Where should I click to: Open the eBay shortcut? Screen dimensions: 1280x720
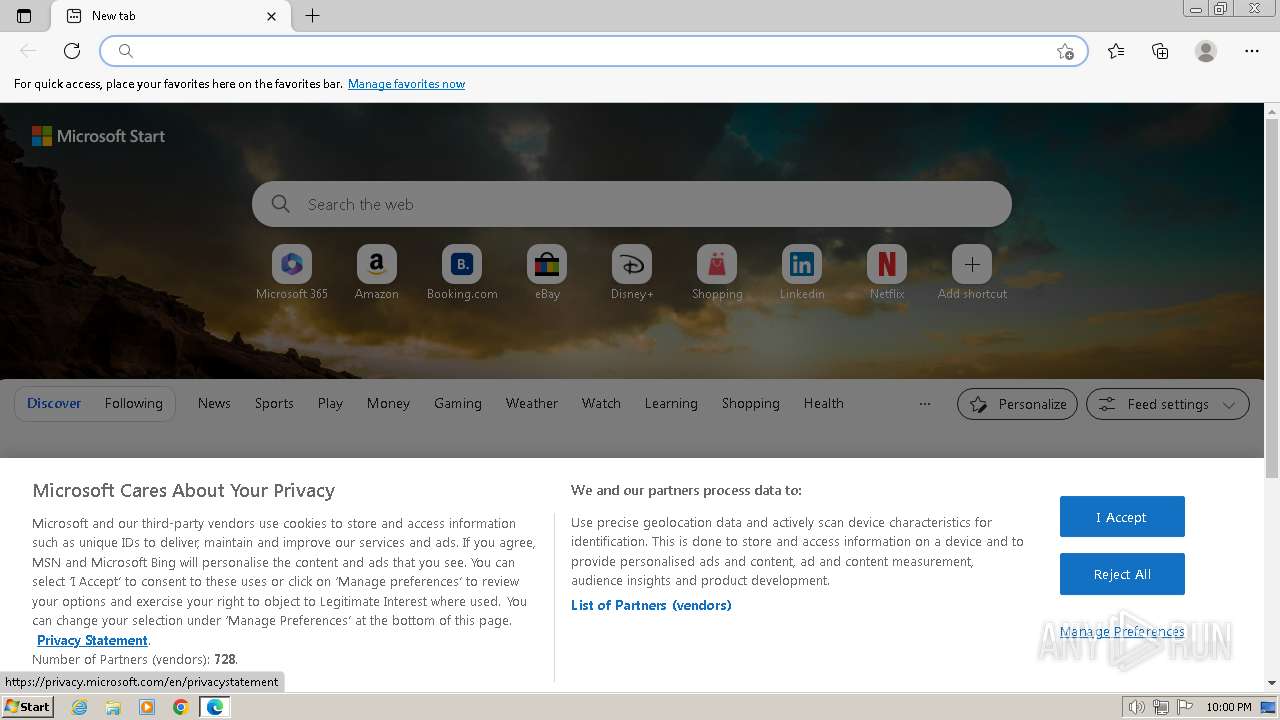pyautogui.click(x=547, y=273)
